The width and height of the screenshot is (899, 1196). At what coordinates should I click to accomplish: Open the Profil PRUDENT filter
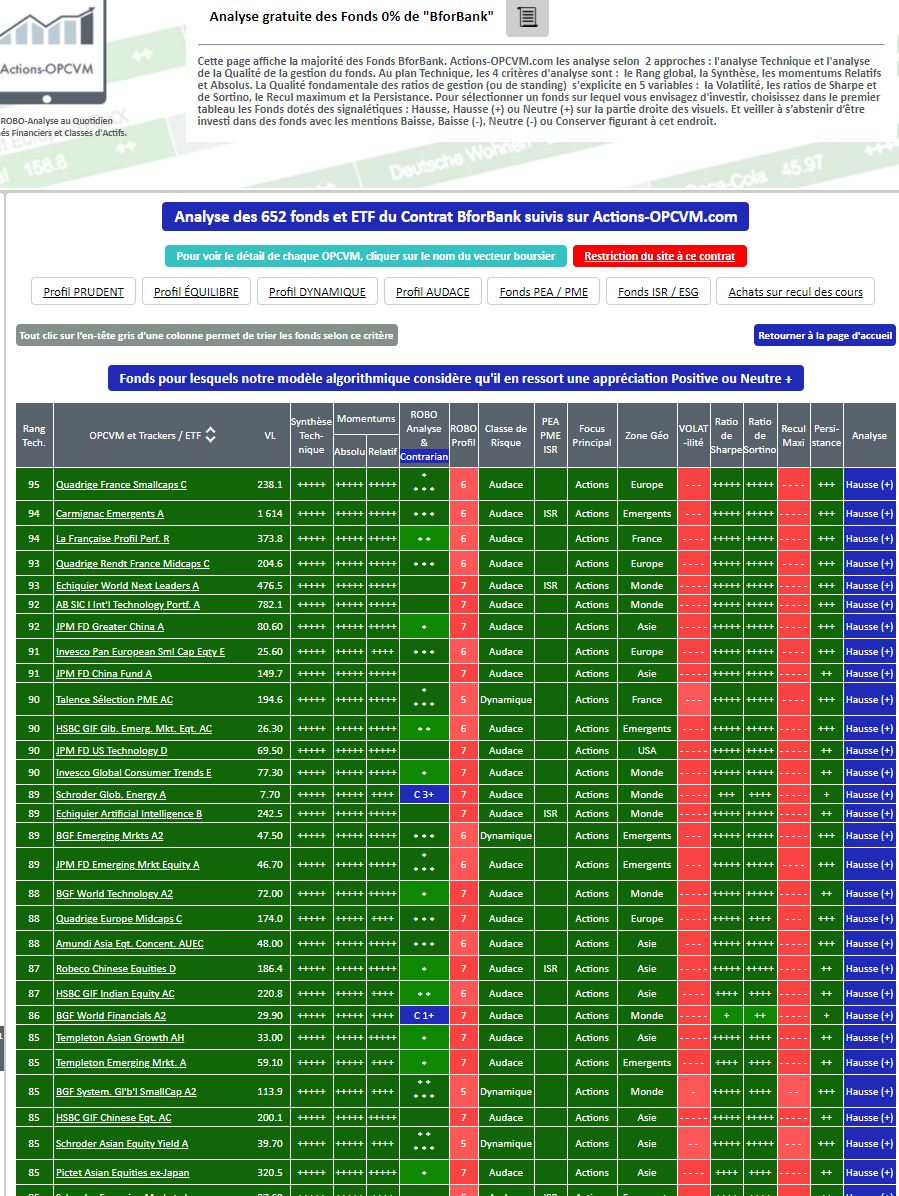point(83,291)
